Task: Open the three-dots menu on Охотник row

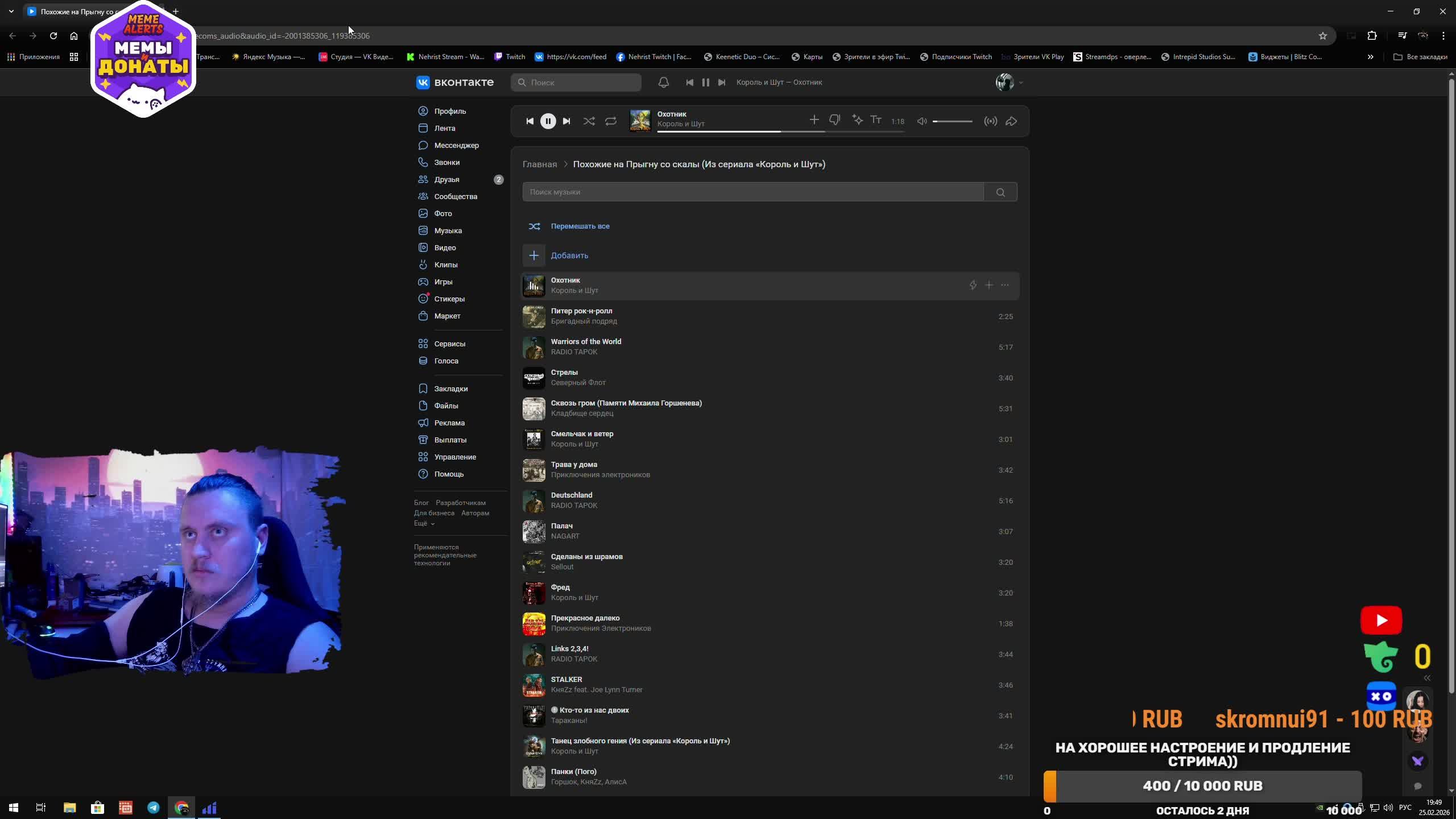Action: (1005, 286)
